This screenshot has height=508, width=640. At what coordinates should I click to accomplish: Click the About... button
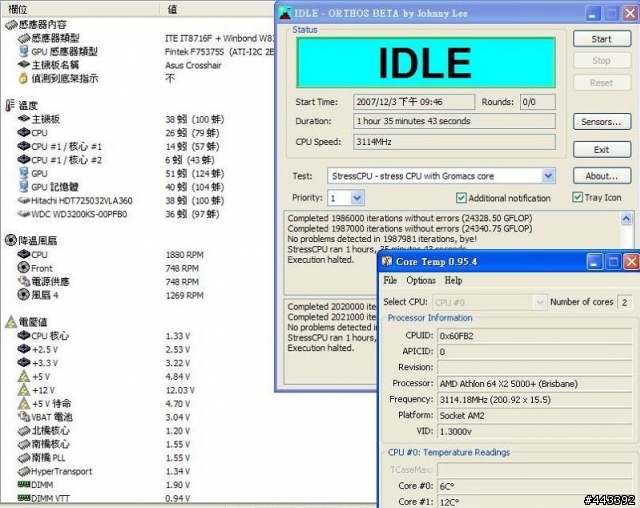tap(602, 176)
